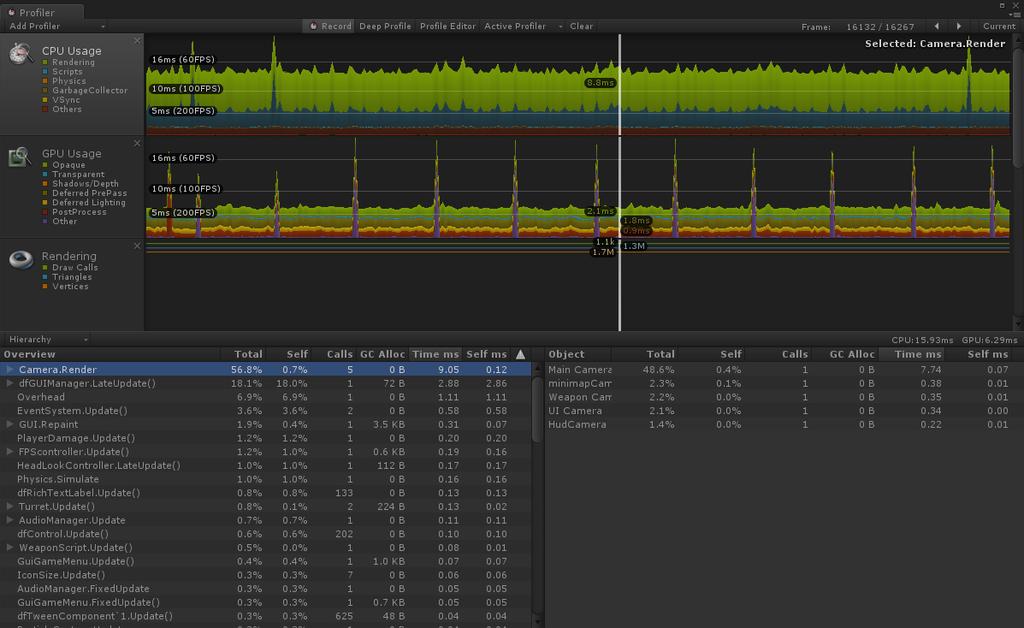Expand the GUI.Repaint row
Image resolution: width=1024 pixels, height=628 pixels.
coord(10,424)
